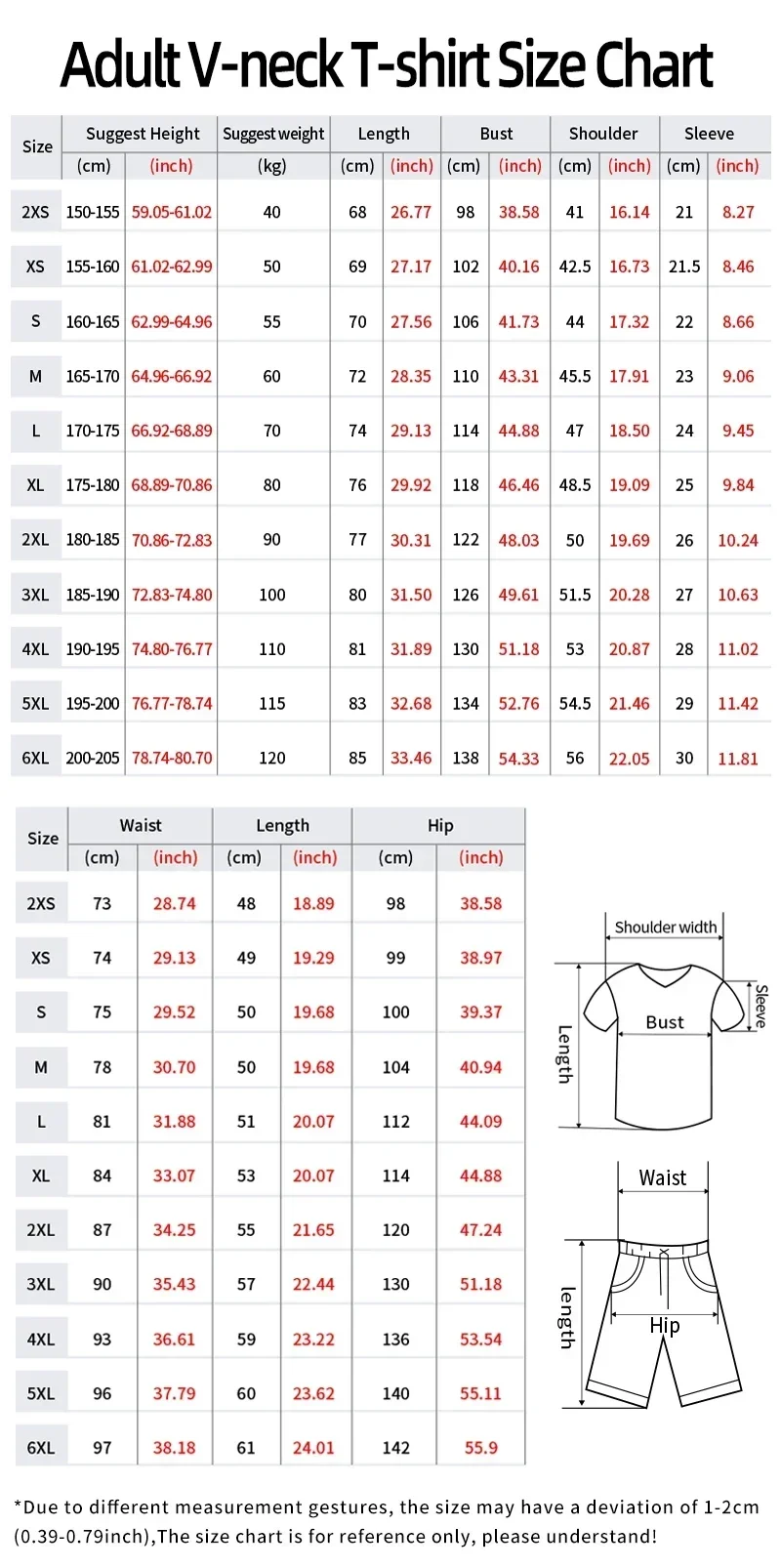Click the 'Shoulder width' label on diagram
Viewport: 781px width, 1568px height.
point(665,927)
